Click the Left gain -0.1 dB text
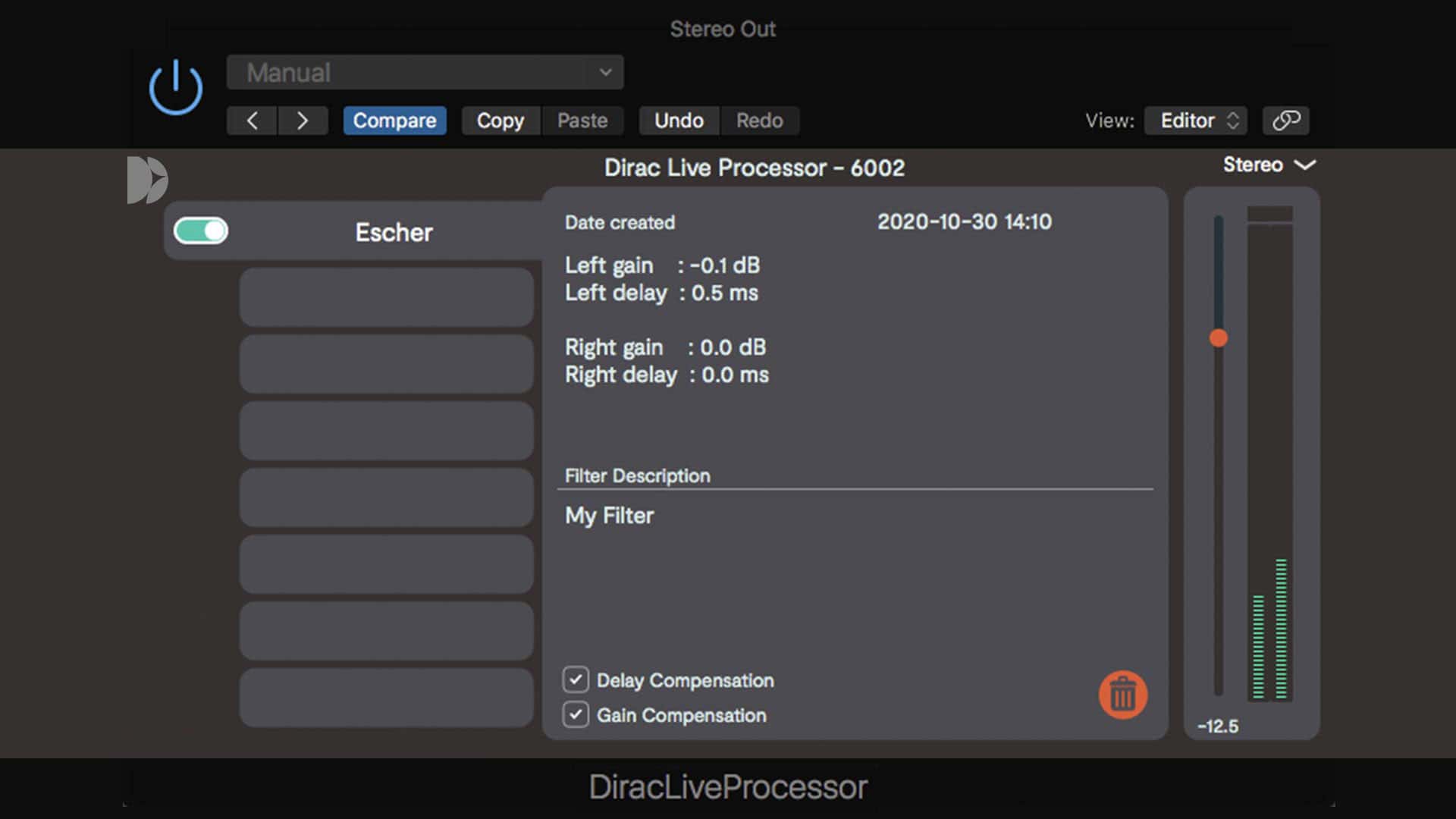 (x=662, y=265)
